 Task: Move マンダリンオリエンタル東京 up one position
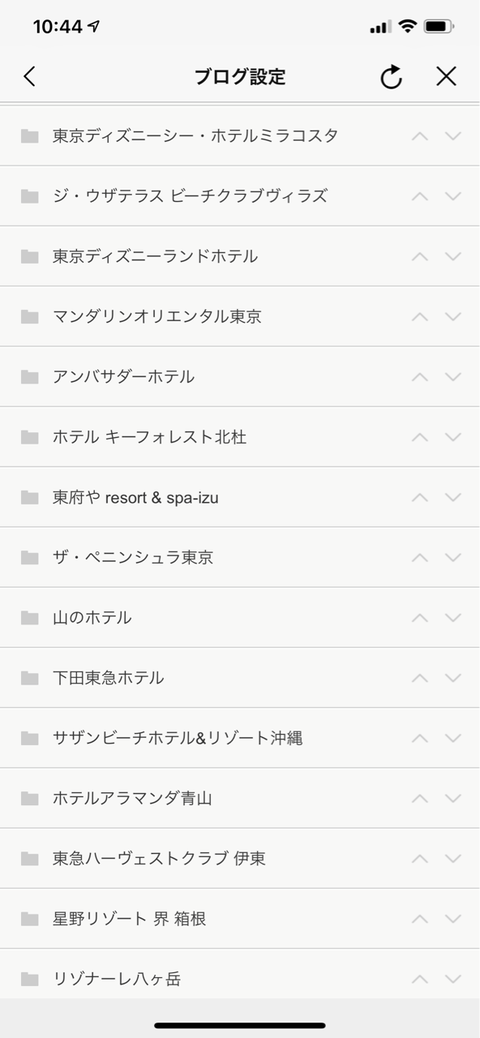pos(420,317)
